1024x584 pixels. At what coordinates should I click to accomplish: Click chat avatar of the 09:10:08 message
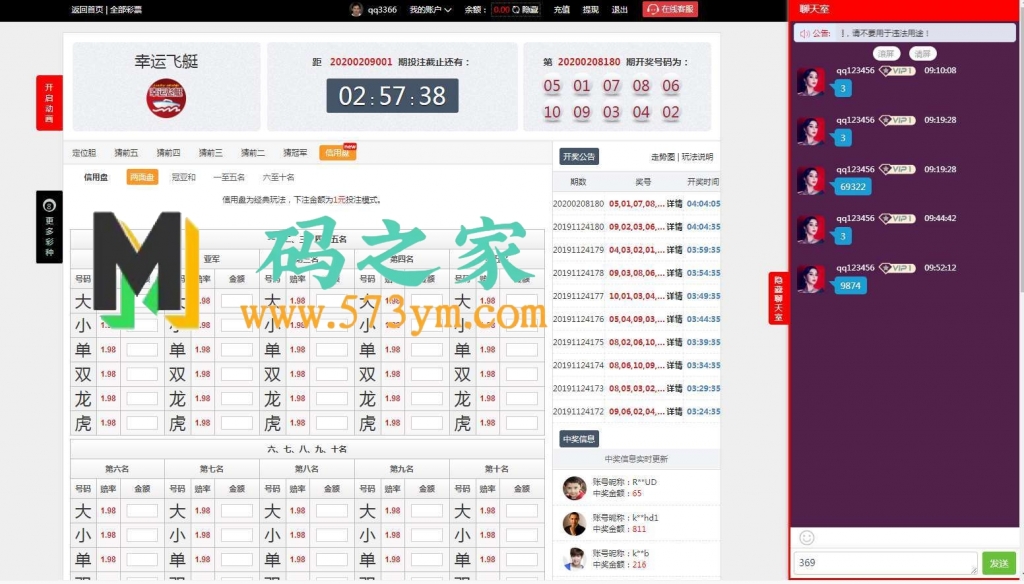[x=810, y=82]
